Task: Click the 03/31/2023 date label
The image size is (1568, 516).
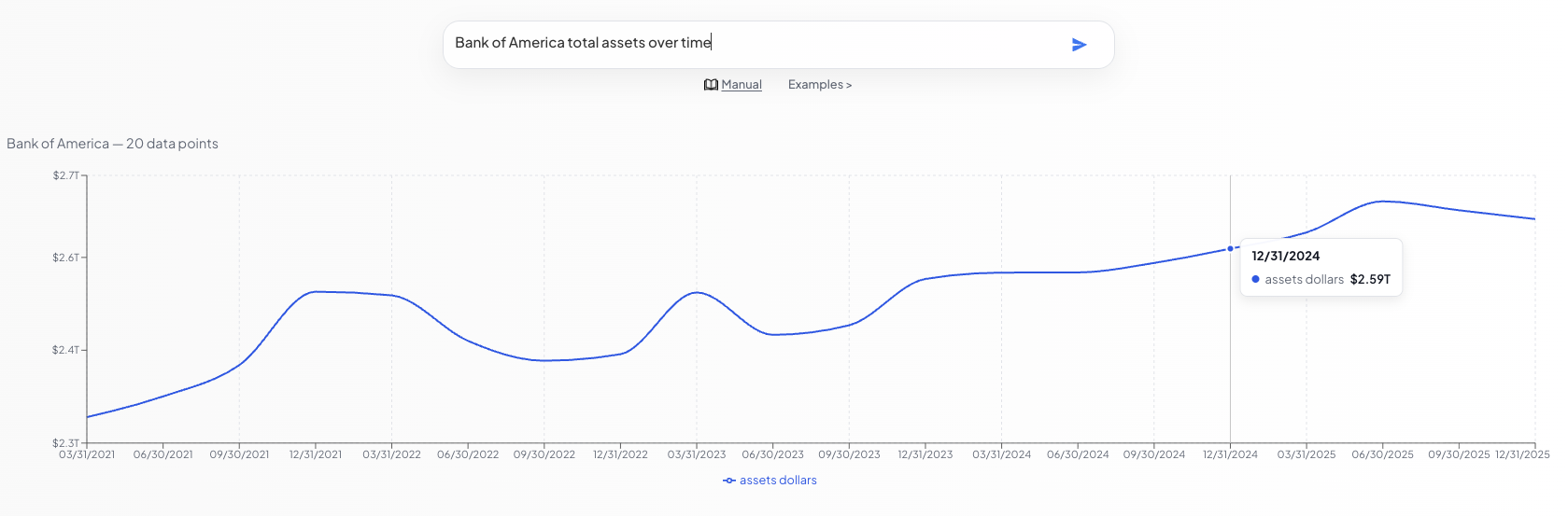Action: [x=697, y=455]
